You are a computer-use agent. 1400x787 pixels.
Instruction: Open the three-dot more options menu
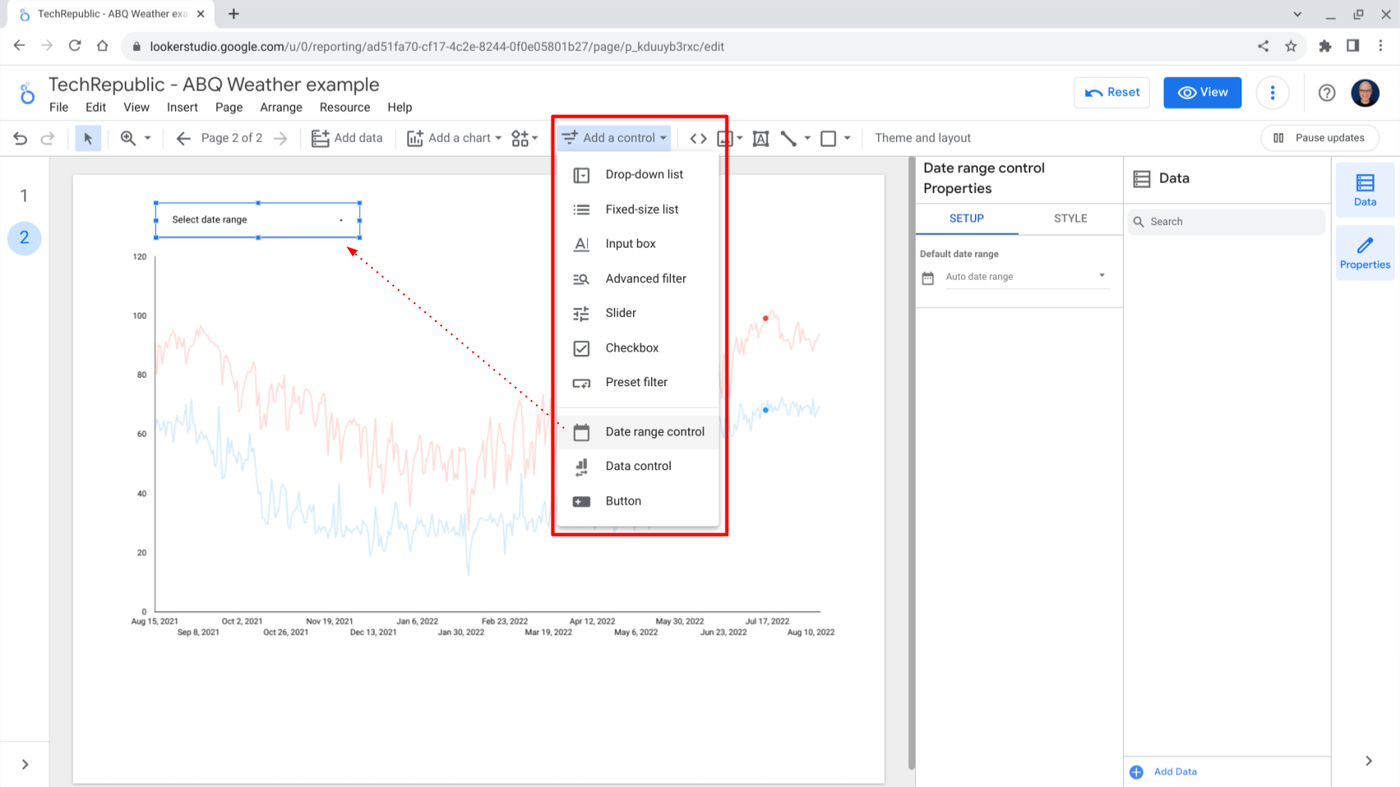coord(1272,92)
